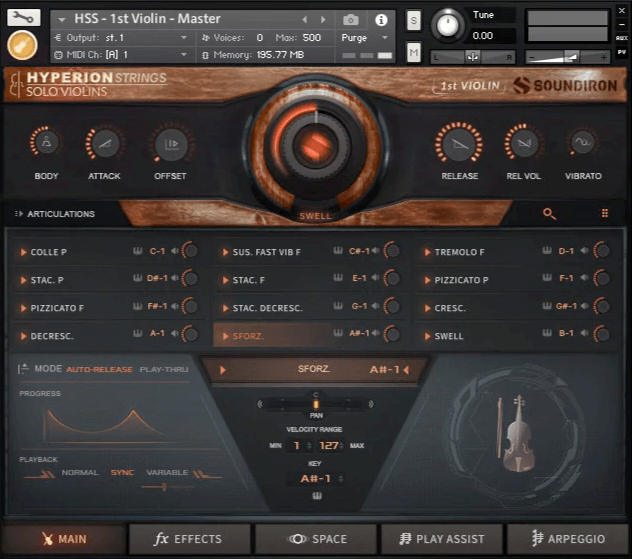Click the speaker icon for SWELL row
This screenshot has height=559, width=632.
tap(584, 333)
